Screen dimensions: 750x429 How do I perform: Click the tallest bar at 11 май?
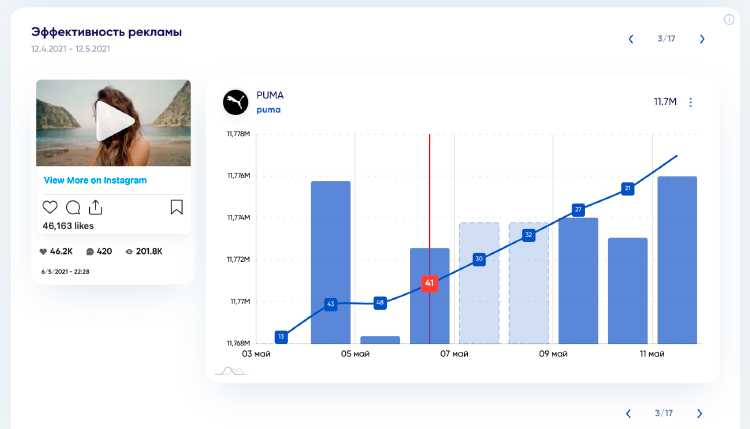677,260
